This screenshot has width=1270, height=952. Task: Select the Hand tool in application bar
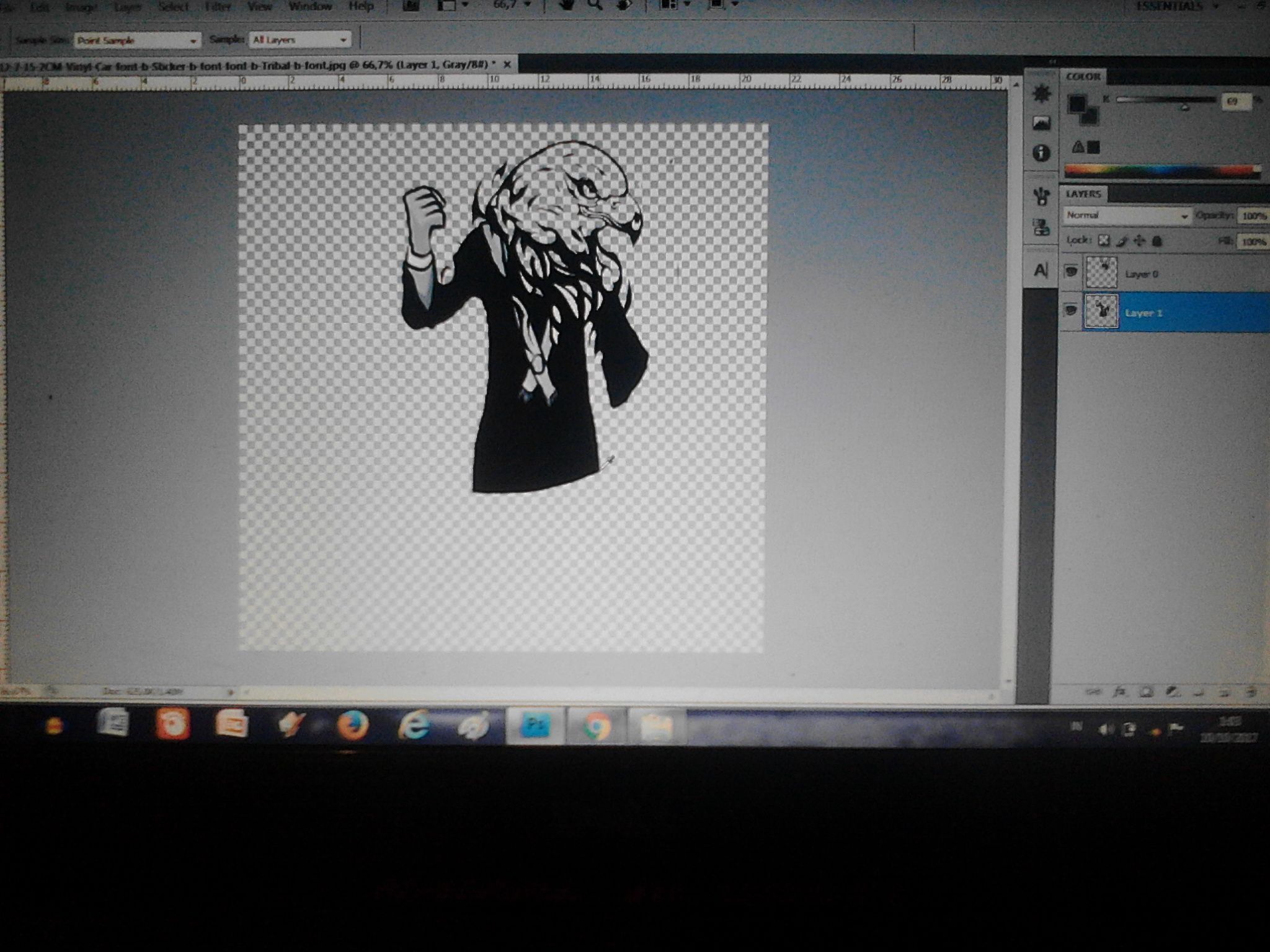[567, 5]
